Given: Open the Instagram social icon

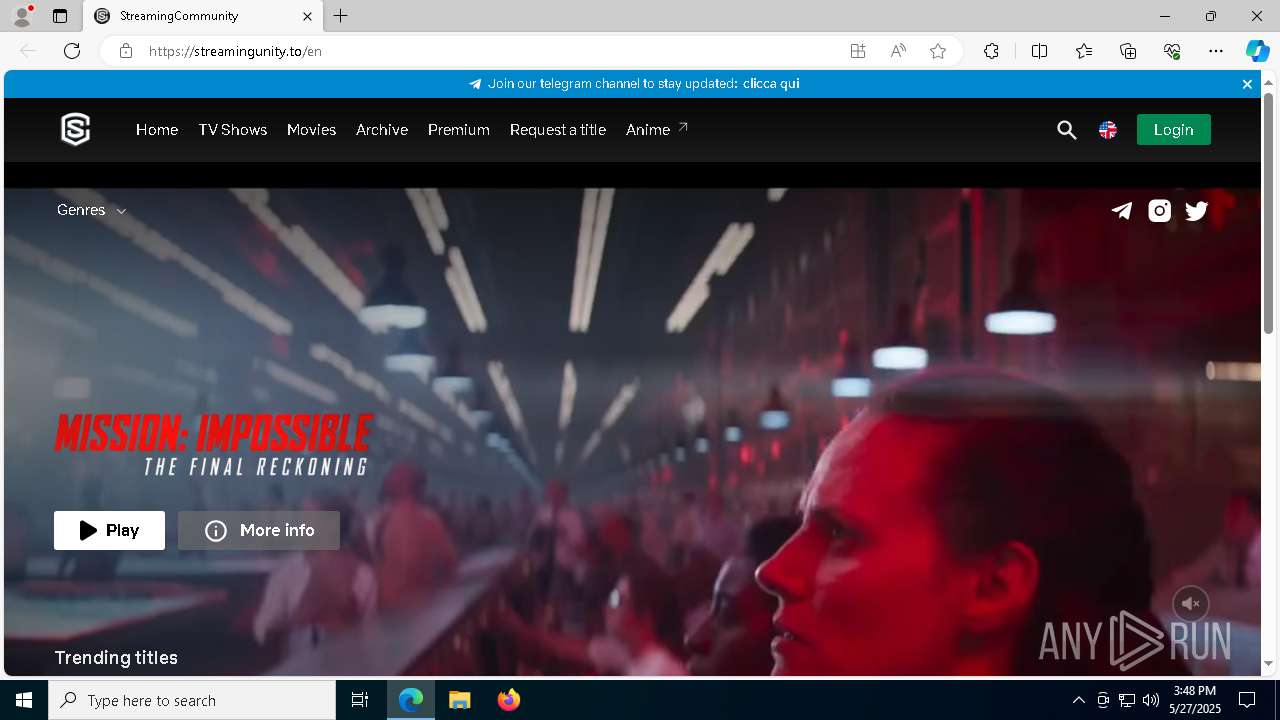Looking at the screenshot, I should pos(1159,210).
